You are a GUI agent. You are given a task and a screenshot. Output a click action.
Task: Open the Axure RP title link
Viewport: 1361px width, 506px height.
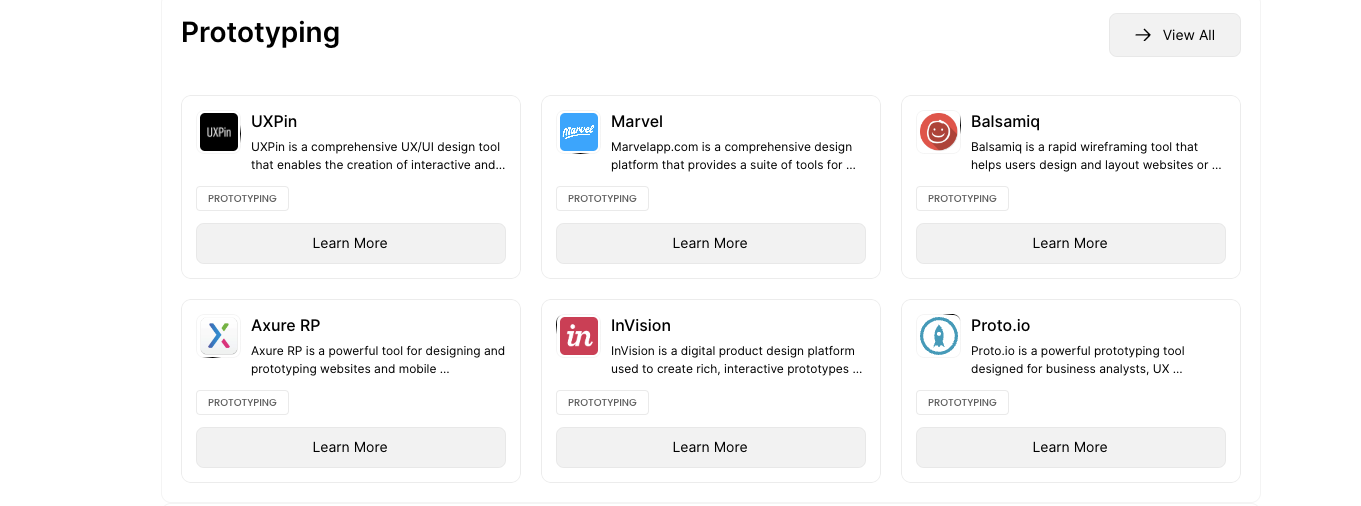(x=286, y=326)
